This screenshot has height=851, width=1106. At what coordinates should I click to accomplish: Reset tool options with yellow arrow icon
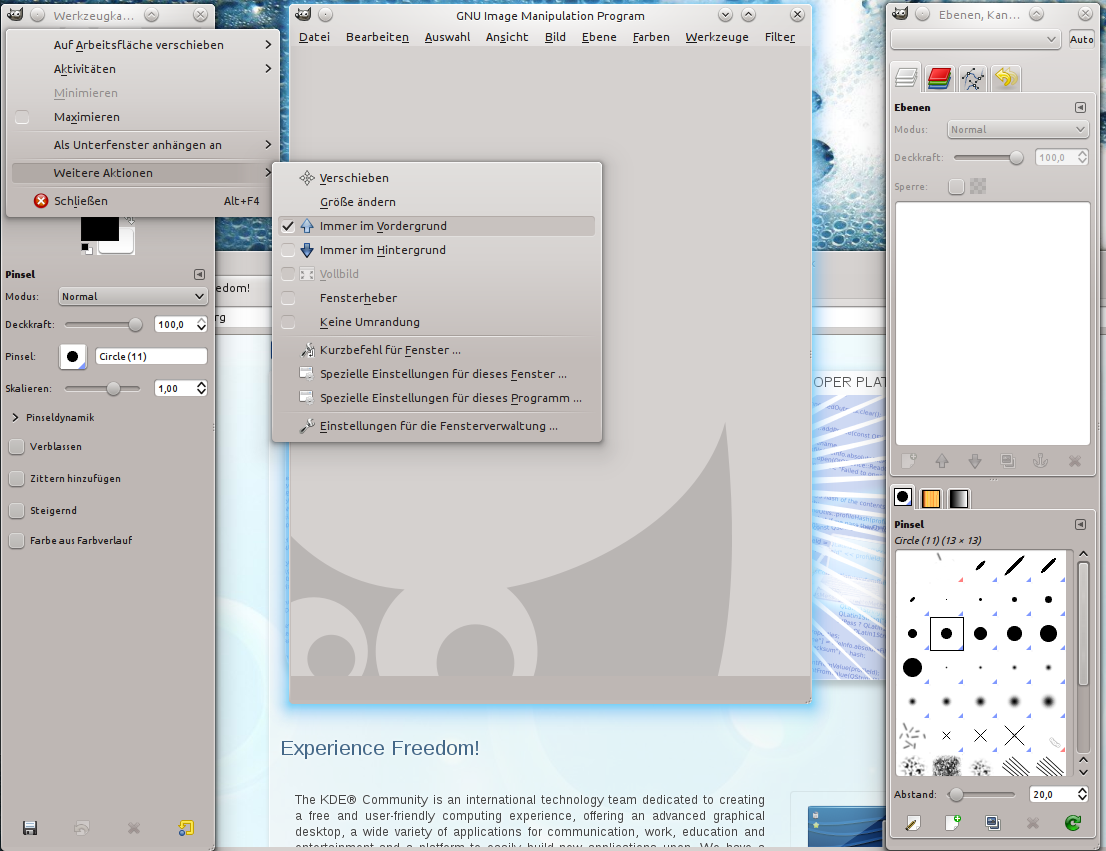click(186, 828)
